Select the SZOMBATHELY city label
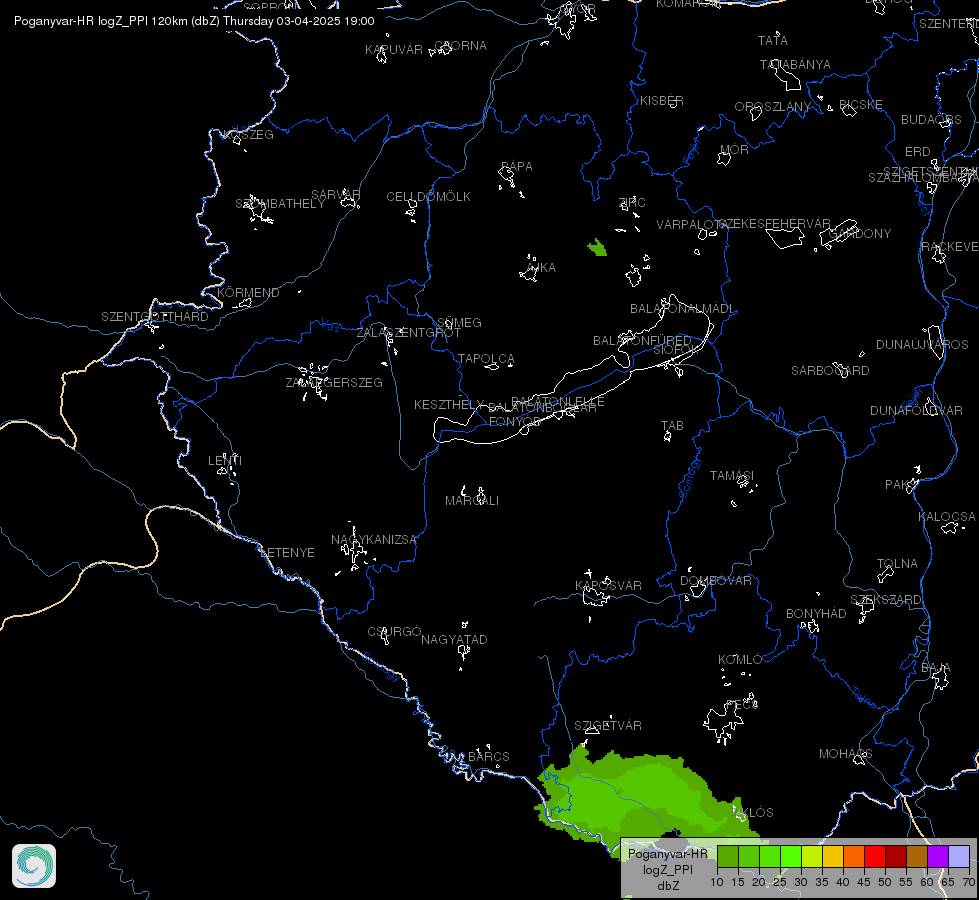This screenshot has height=900, width=979. coord(280,204)
